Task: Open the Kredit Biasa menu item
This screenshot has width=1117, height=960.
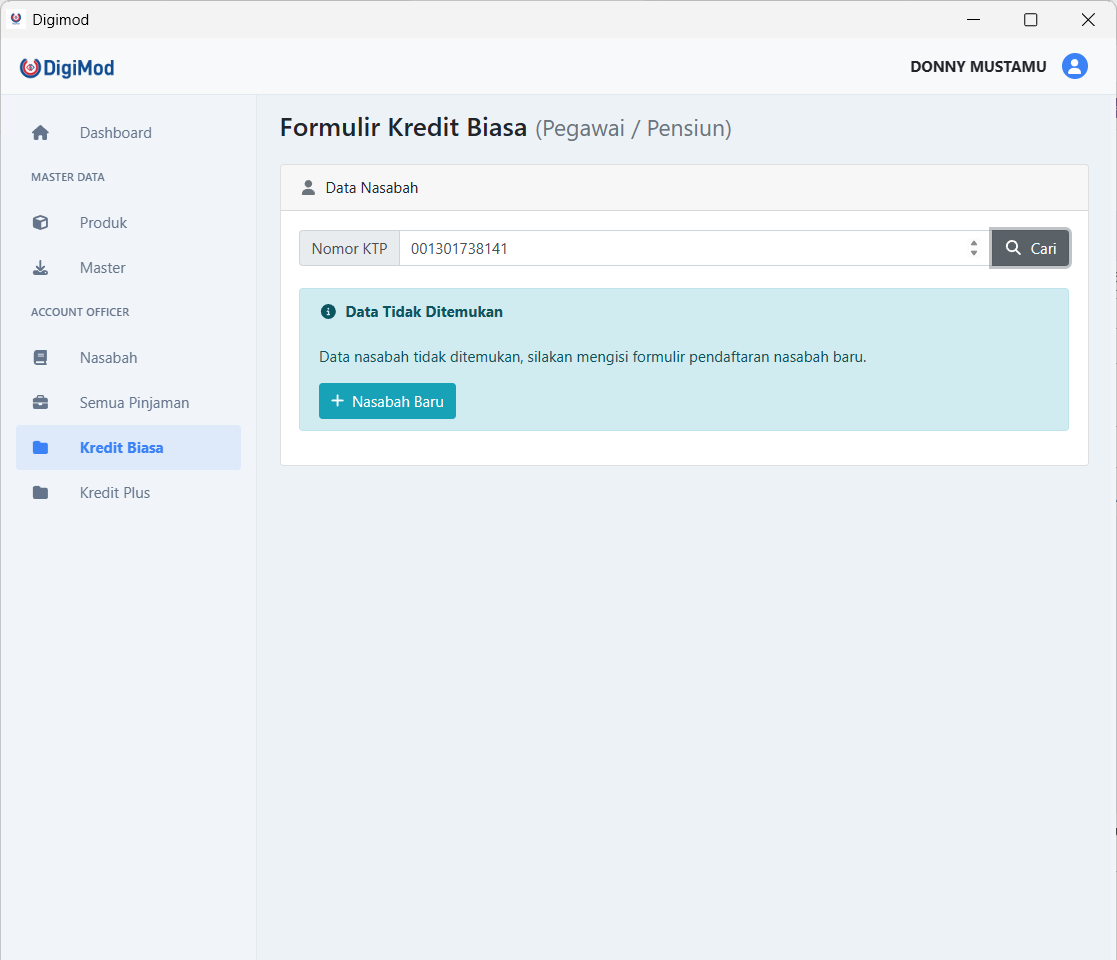Action: pos(121,448)
